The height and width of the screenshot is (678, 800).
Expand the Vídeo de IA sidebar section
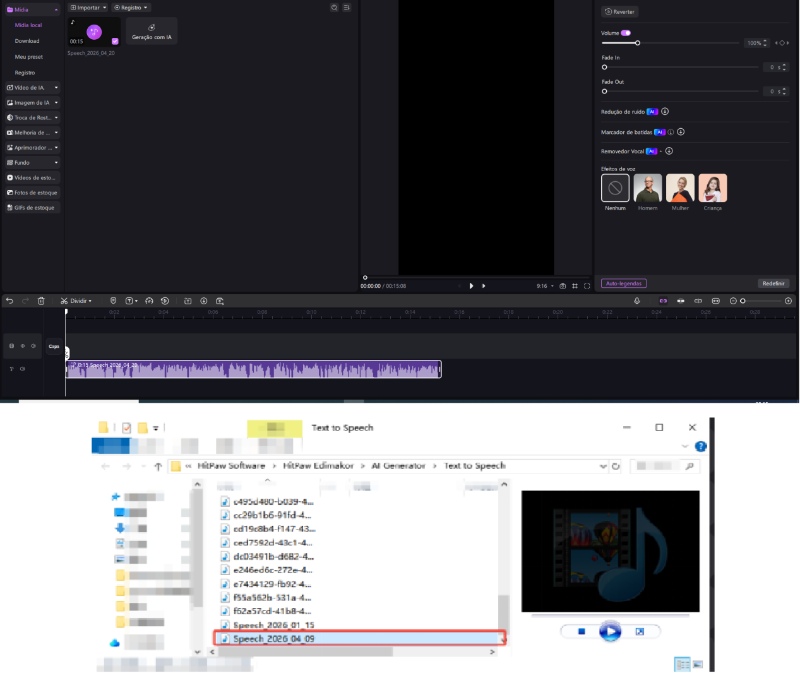coord(32,88)
